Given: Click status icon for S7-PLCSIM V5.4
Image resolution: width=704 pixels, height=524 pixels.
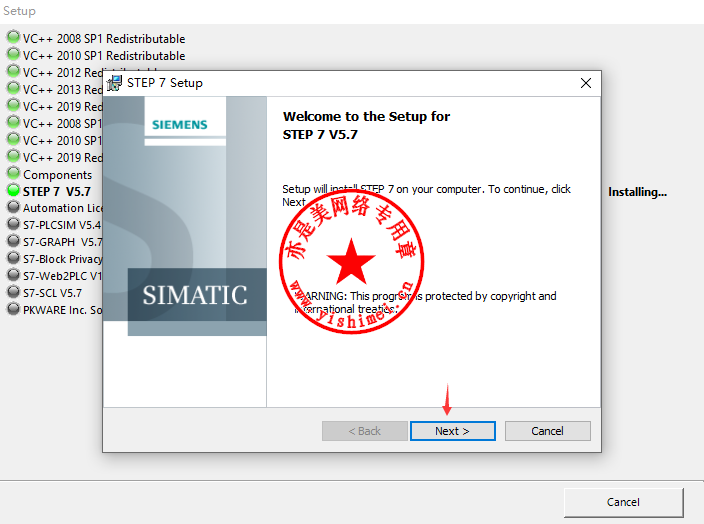Looking at the screenshot, I should tap(13, 224).
